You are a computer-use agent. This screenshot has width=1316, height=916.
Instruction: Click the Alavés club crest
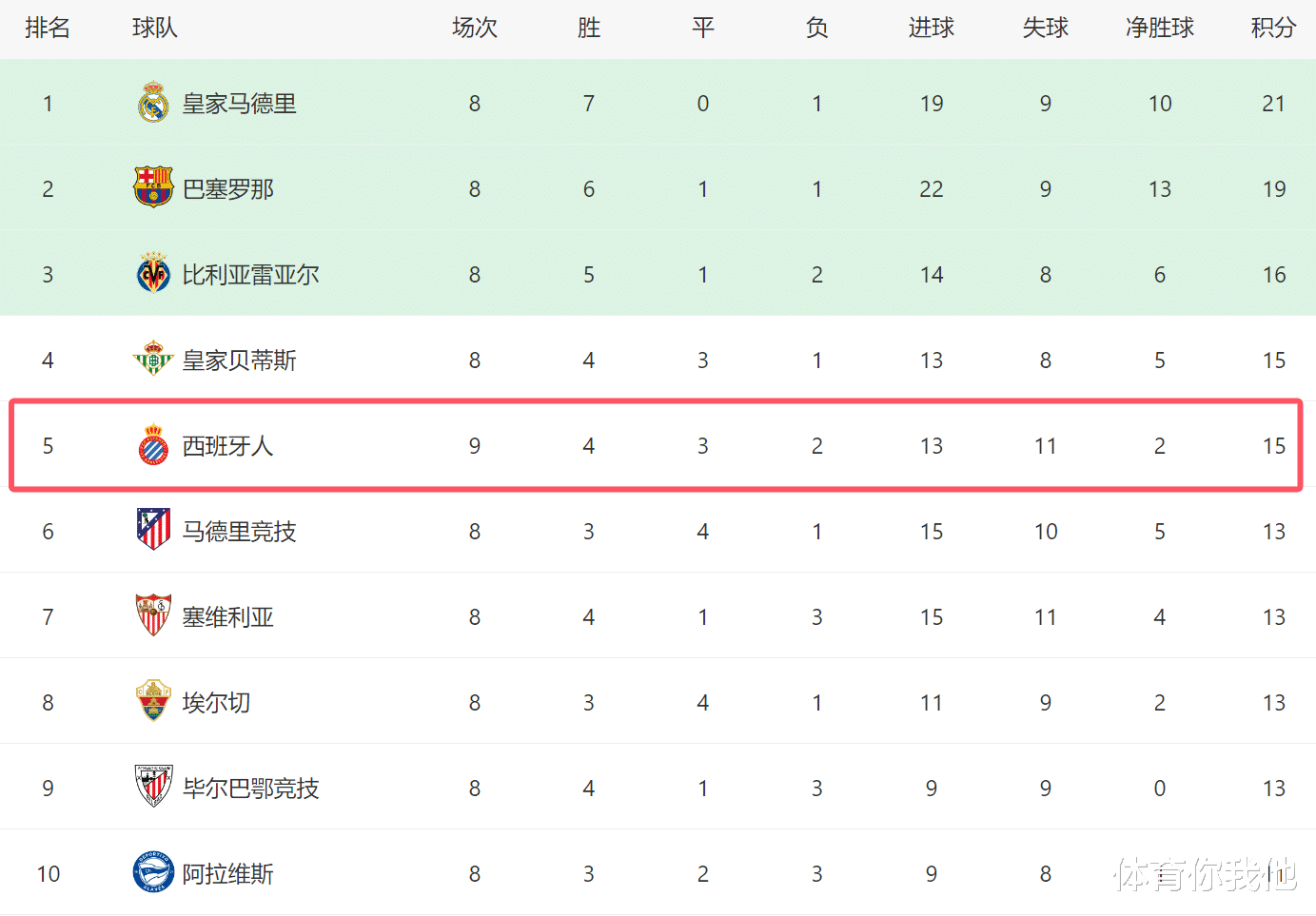click(153, 872)
